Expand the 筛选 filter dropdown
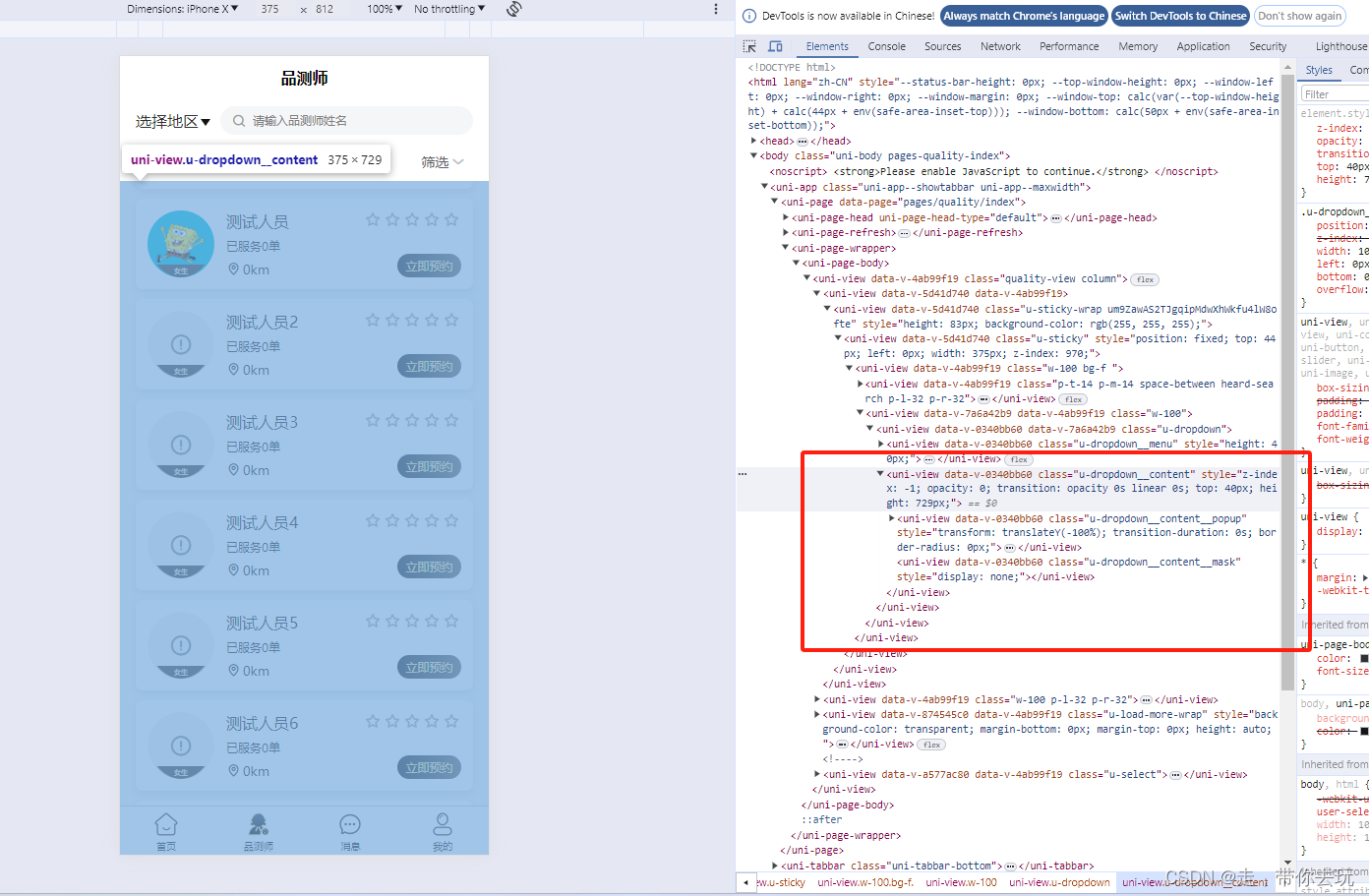 tap(441, 161)
